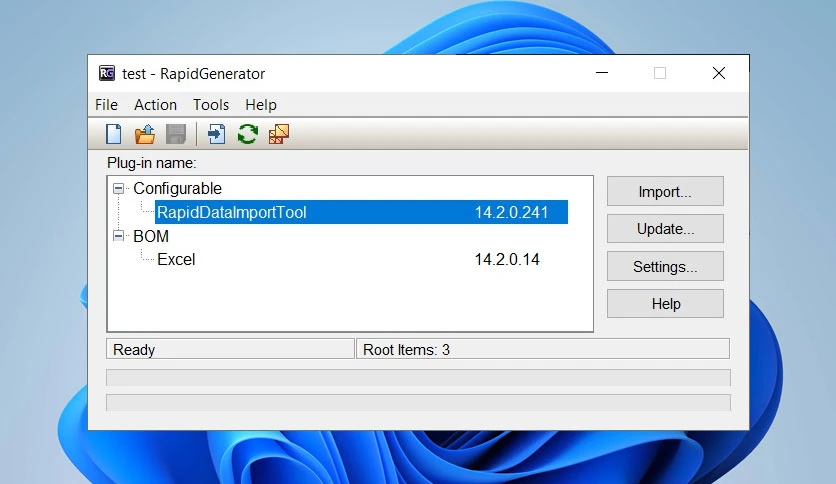Select the RapidDataImportTool plug-in row
Viewport: 836px width, 484px height.
tap(361, 212)
